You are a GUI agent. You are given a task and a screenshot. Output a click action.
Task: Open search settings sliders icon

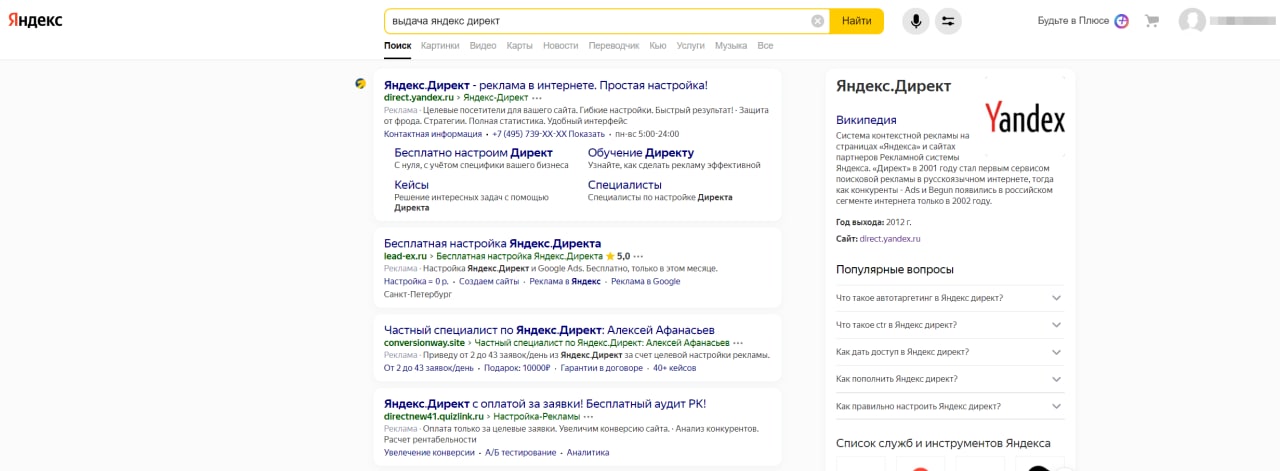(x=948, y=21)
